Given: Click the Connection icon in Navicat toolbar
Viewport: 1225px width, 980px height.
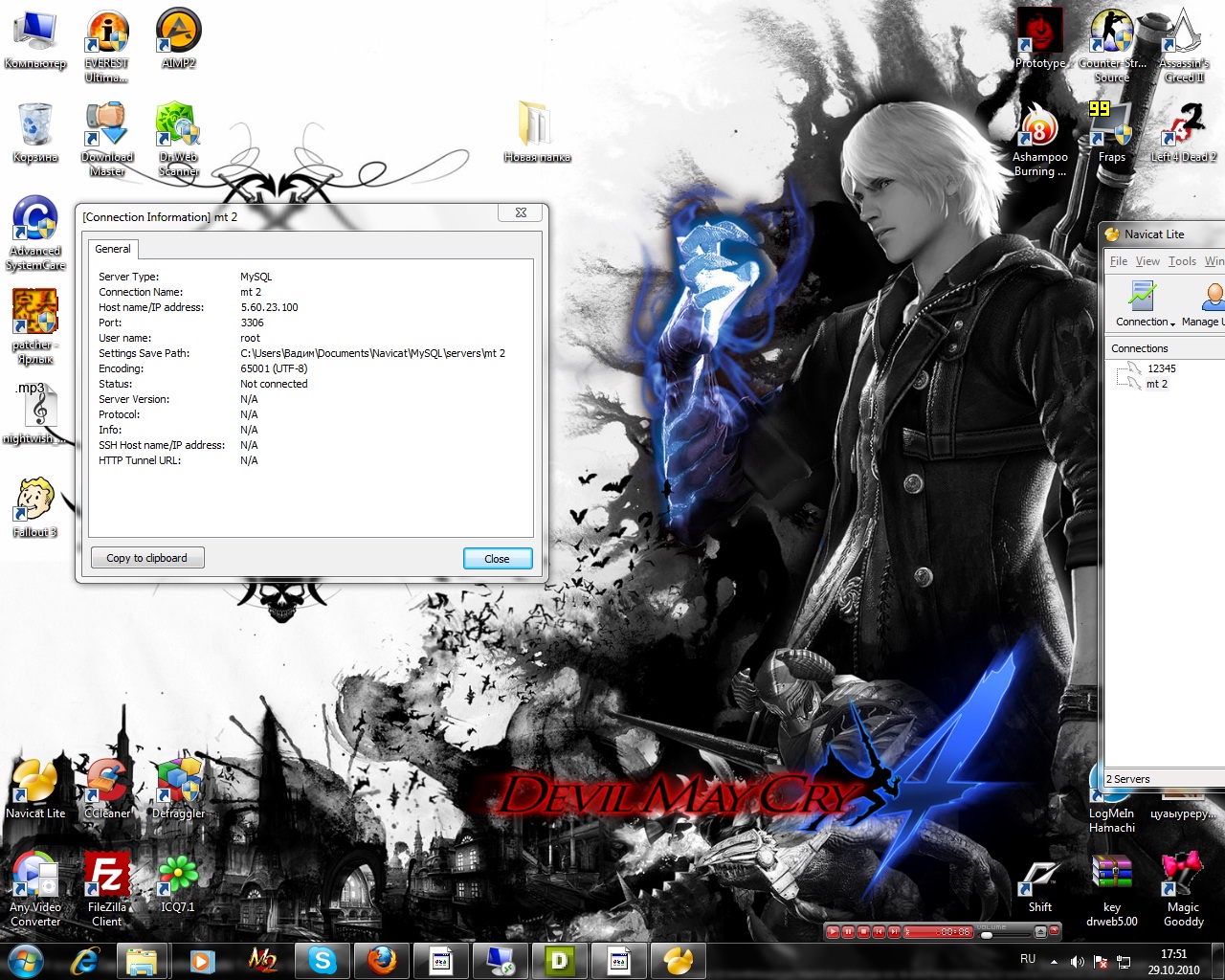Looking at the screenshot, I should pyautogui.click(x=1141, y=299).
